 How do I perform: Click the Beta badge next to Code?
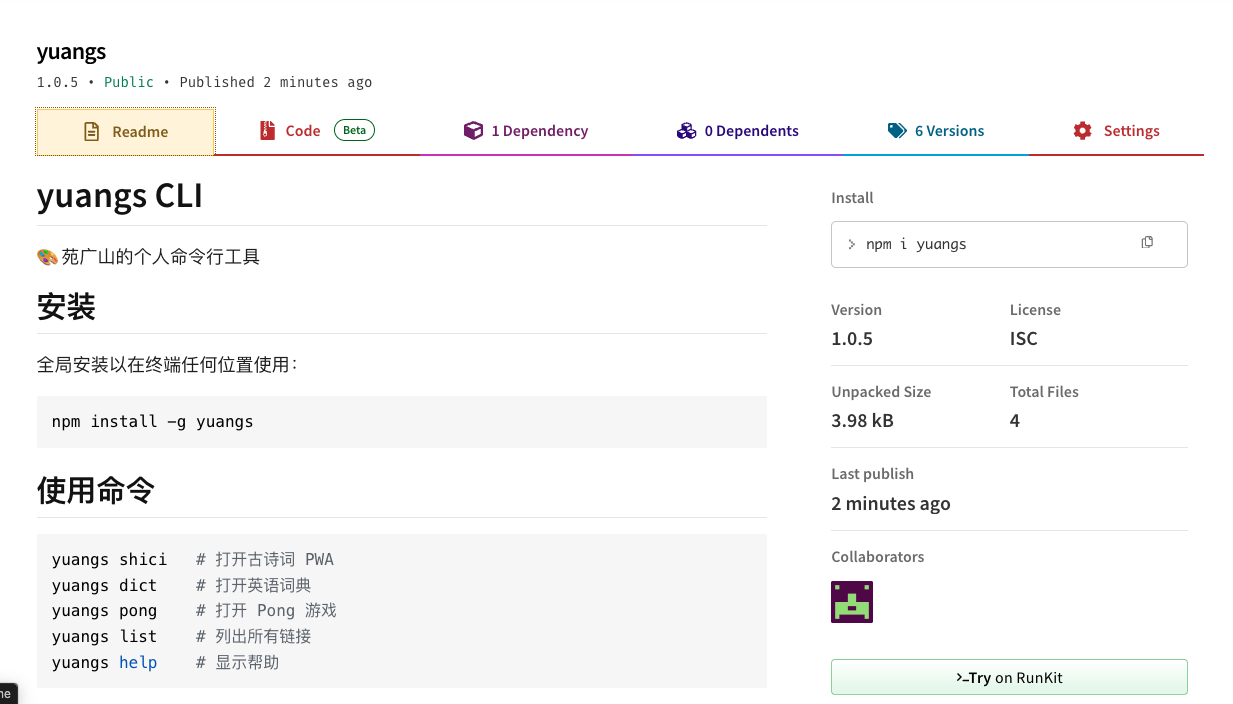tap(354, 130)
